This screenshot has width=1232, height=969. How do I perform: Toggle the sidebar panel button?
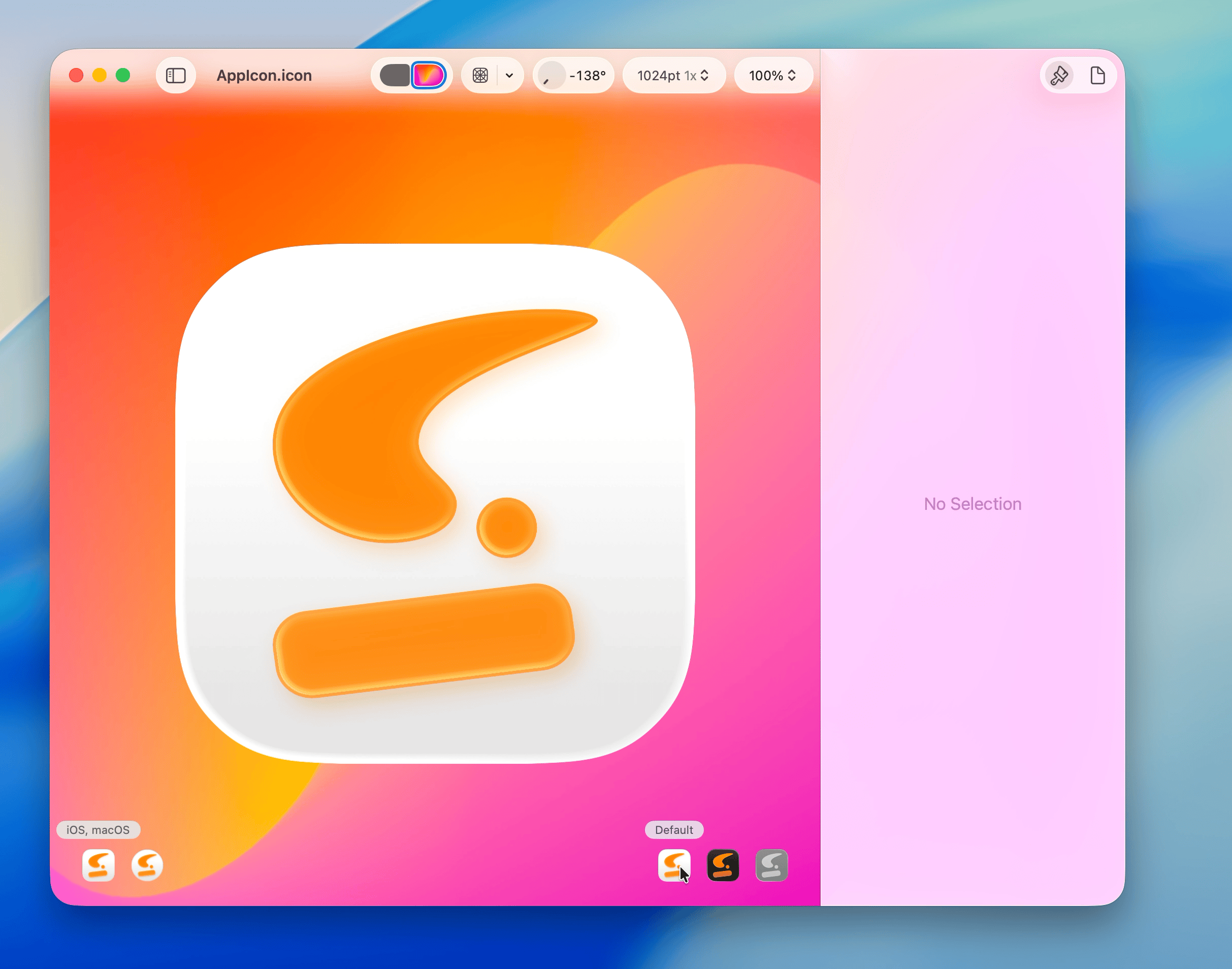click(x=176, y=76)
